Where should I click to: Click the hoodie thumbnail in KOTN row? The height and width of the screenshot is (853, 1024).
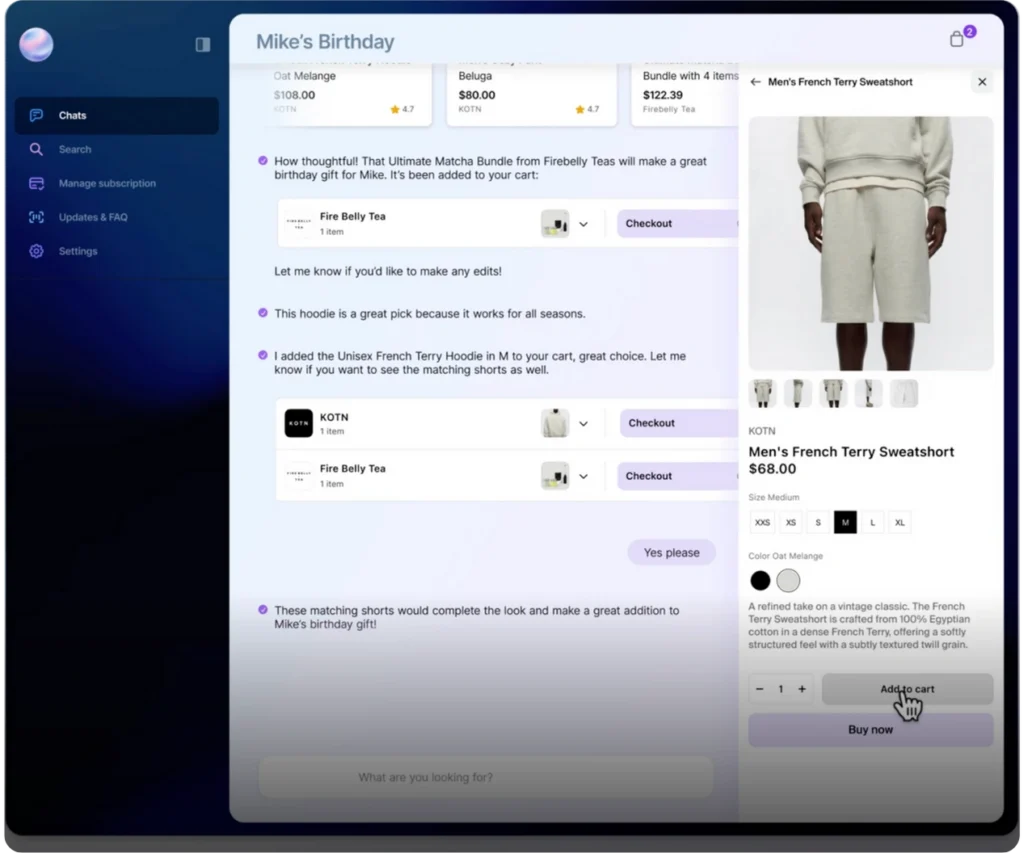pyautogui.click(x=555, y=423)
